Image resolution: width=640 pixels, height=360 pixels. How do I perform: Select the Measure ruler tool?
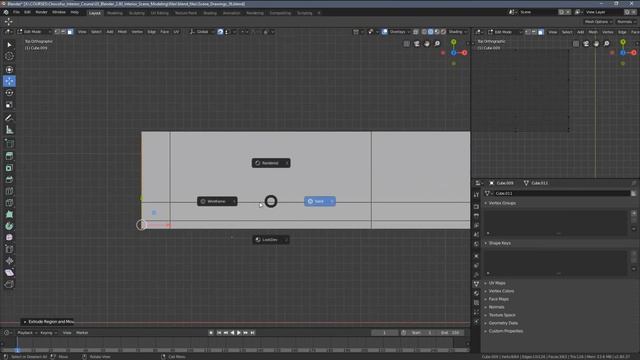(9, 130)
